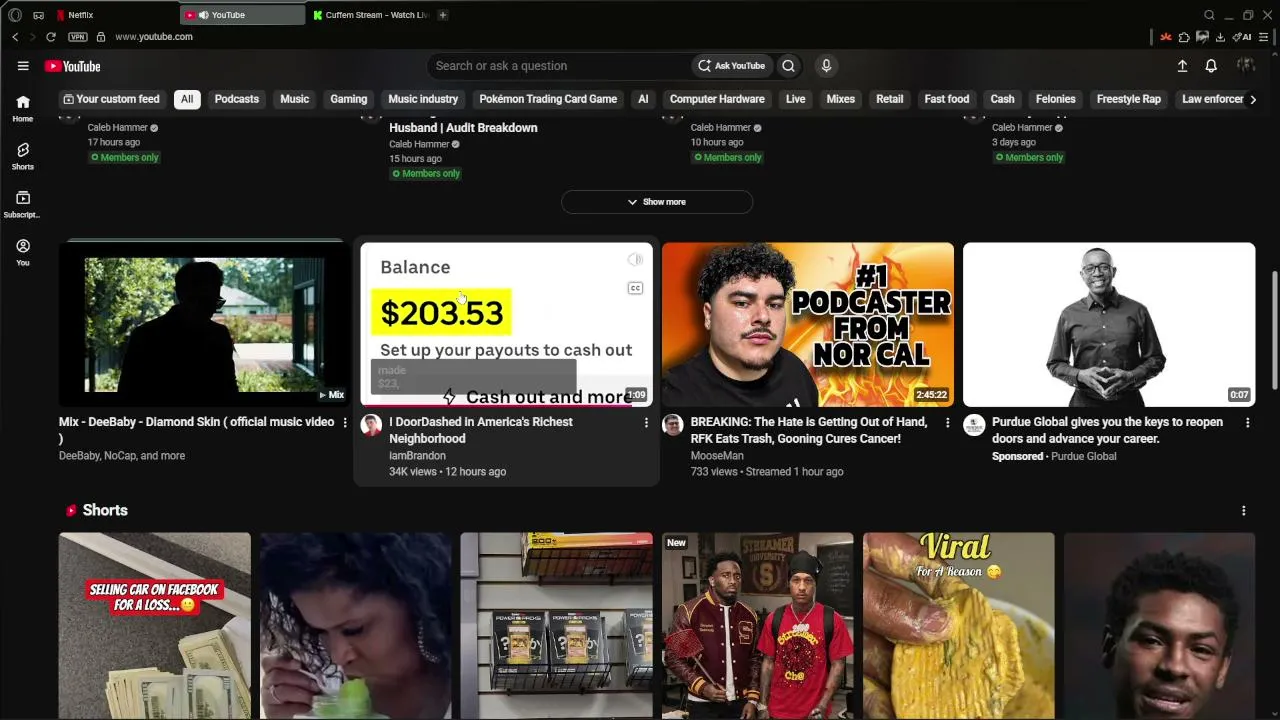Toggle the VPN badge in address bar
This screenshot has height=720, width=1280.
click(x=77, y=37)
